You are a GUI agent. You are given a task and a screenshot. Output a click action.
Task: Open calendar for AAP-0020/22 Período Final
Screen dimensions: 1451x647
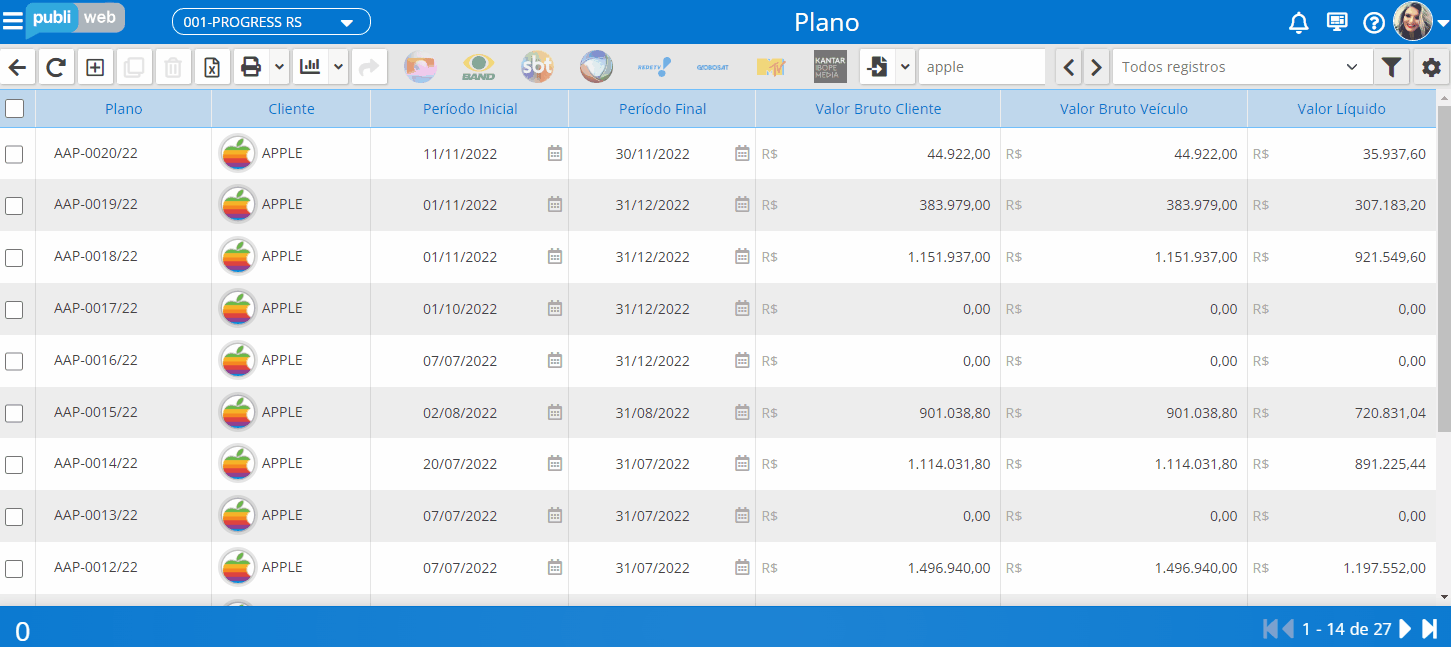742,153
